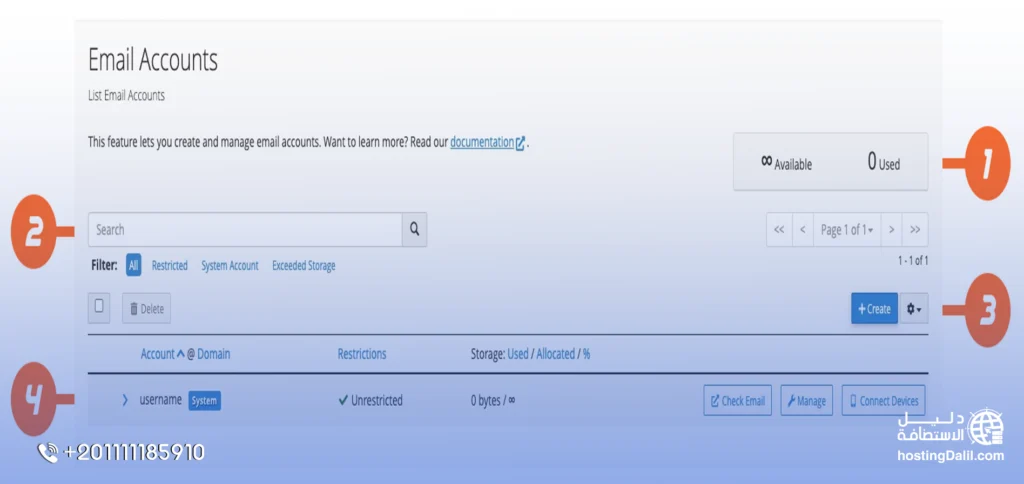Focus the Search input field
The height and width of the screenshot is (484, 1024).
coord(246,229)
